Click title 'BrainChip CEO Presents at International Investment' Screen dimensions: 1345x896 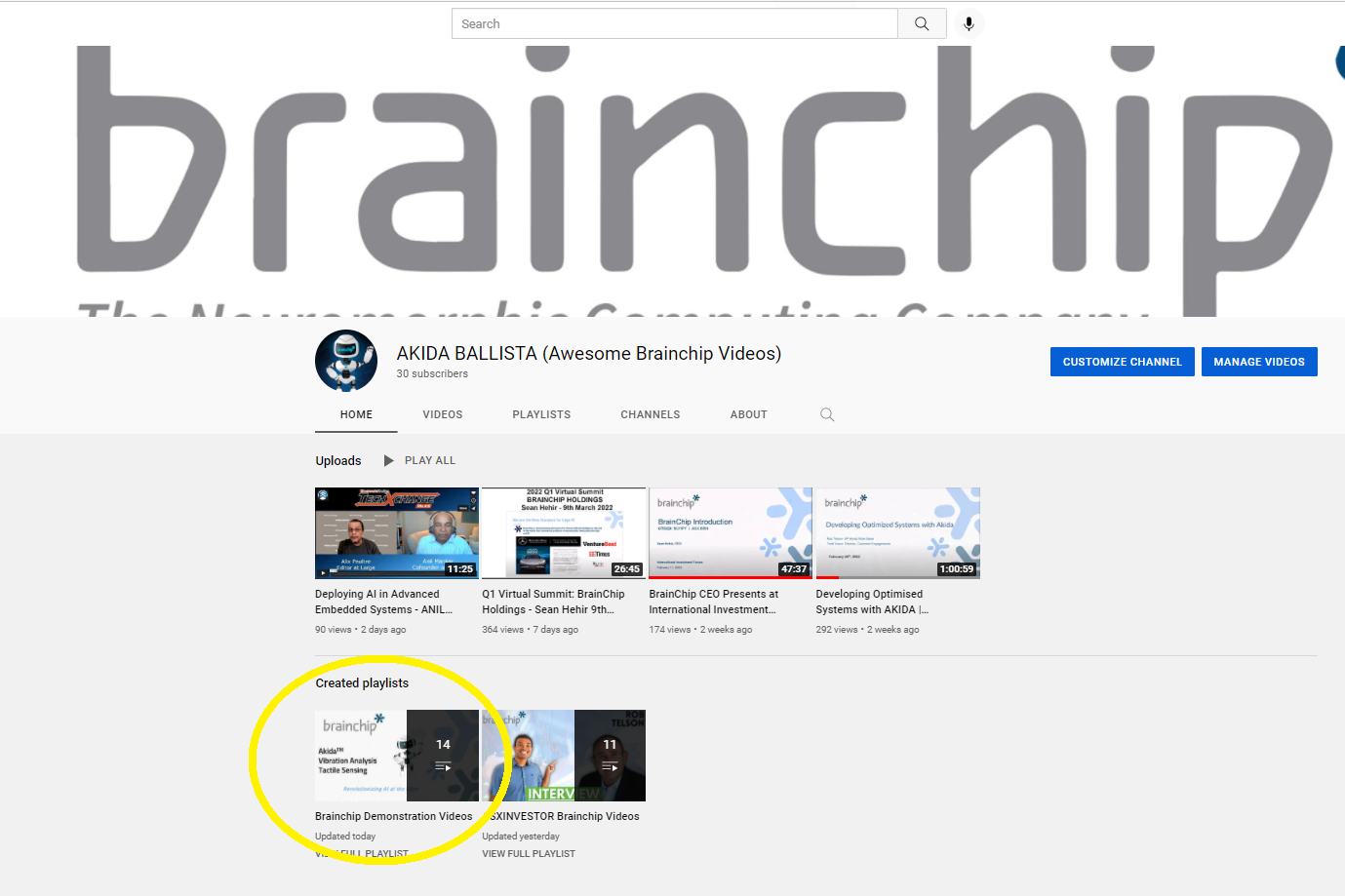tap(714, 602)
